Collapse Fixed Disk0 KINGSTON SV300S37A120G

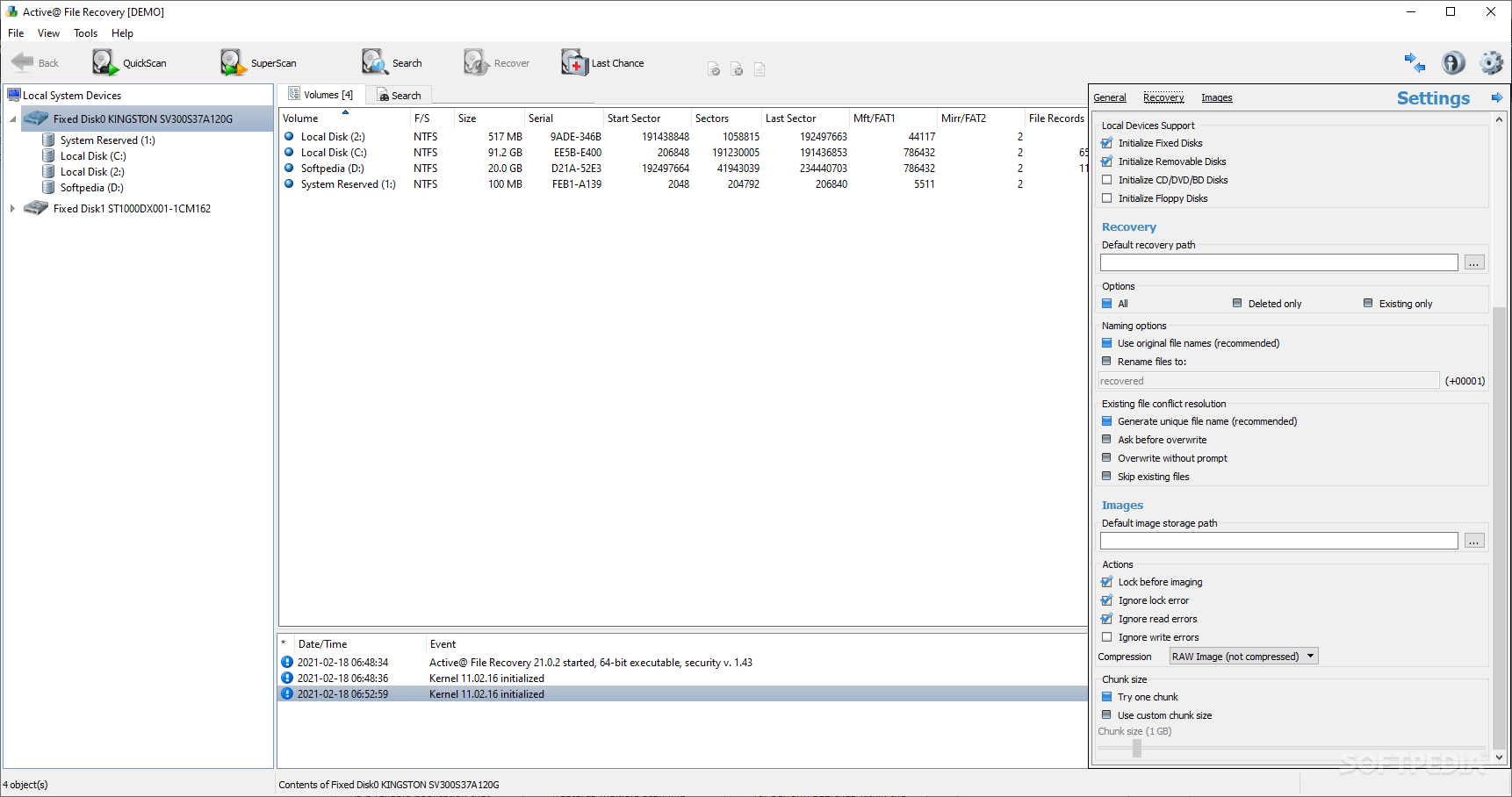coord(12,118)
